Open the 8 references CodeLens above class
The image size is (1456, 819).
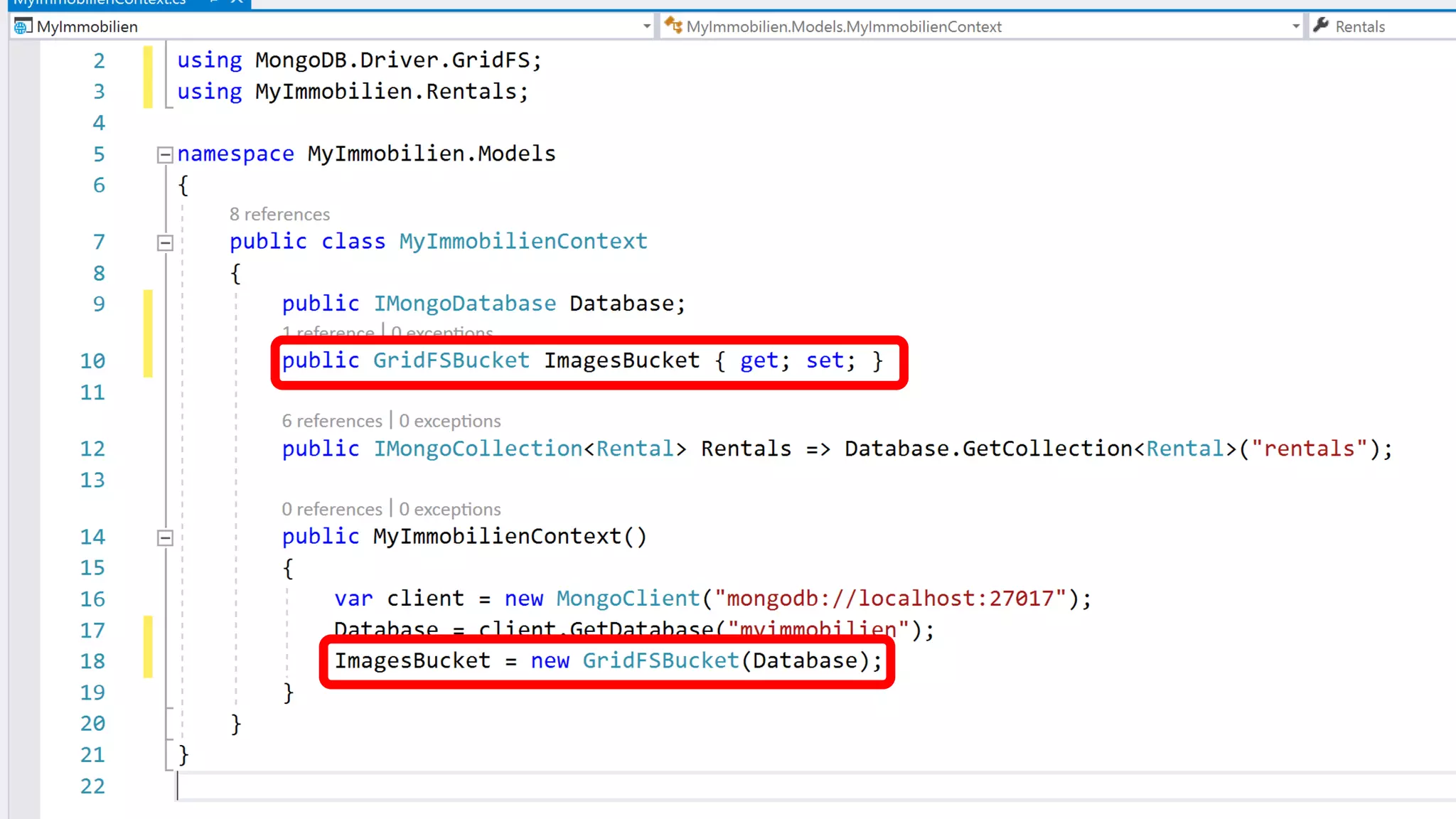279,214
